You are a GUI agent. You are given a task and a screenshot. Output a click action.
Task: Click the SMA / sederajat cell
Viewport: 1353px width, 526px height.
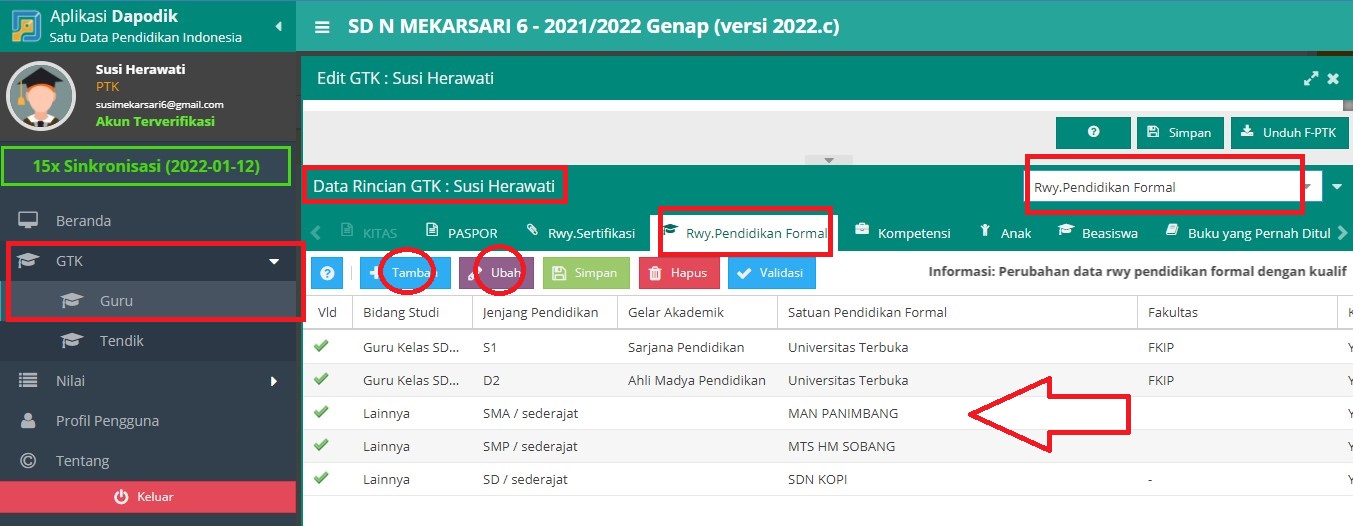tap(544, 413)
